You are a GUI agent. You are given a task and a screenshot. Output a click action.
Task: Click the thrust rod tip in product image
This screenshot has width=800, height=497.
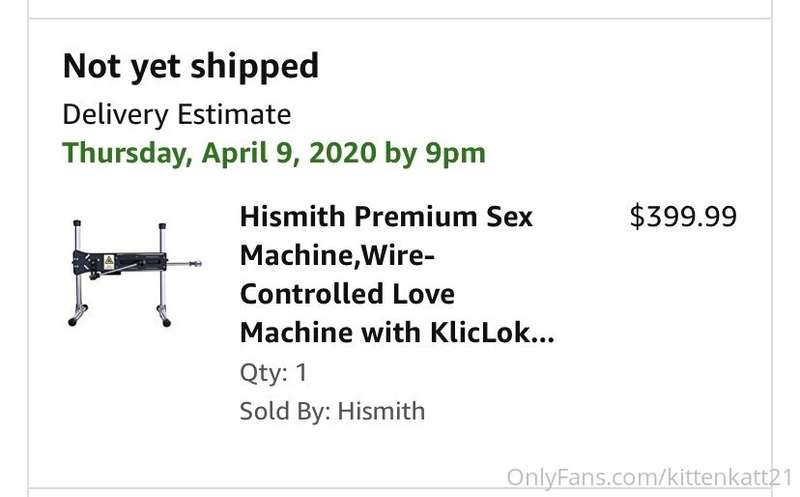[196, 264]
